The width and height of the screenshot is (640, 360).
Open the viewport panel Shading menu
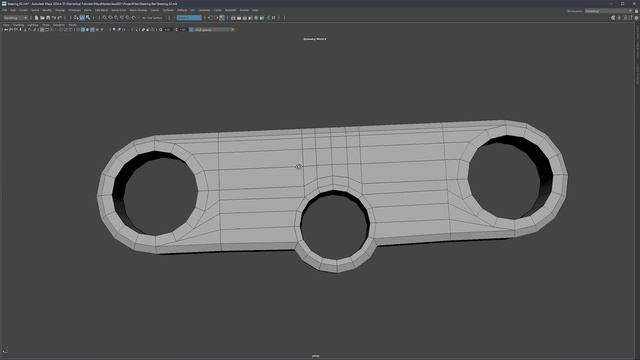[x=18, y=25]
